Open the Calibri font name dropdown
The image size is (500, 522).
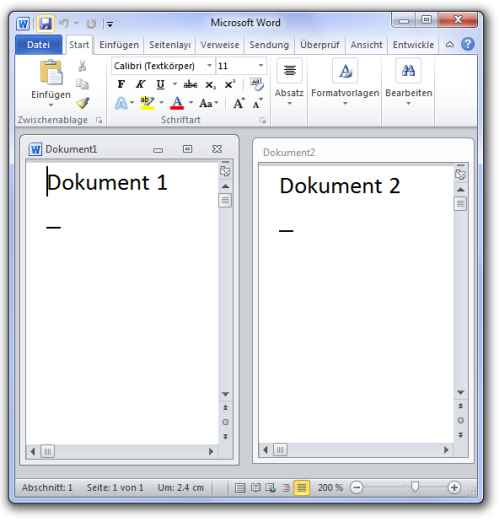pyautogui.click(x=209, y=66)
